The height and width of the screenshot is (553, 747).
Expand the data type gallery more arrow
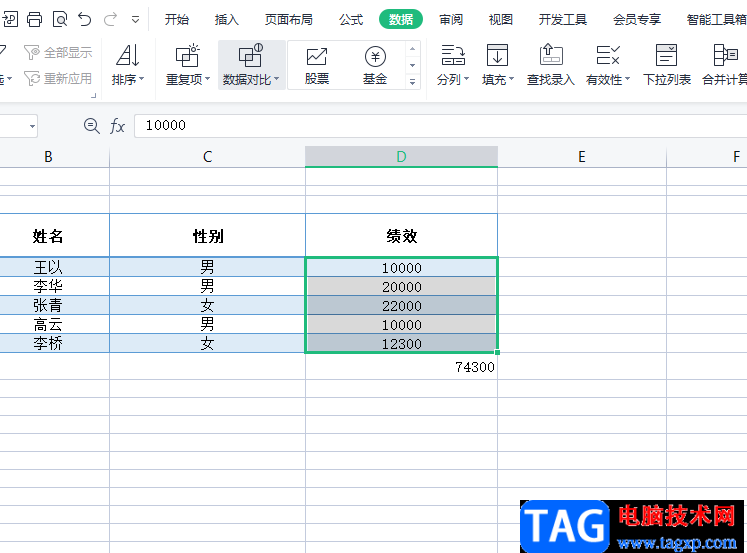pyautogui.click(x=413, y=82)
